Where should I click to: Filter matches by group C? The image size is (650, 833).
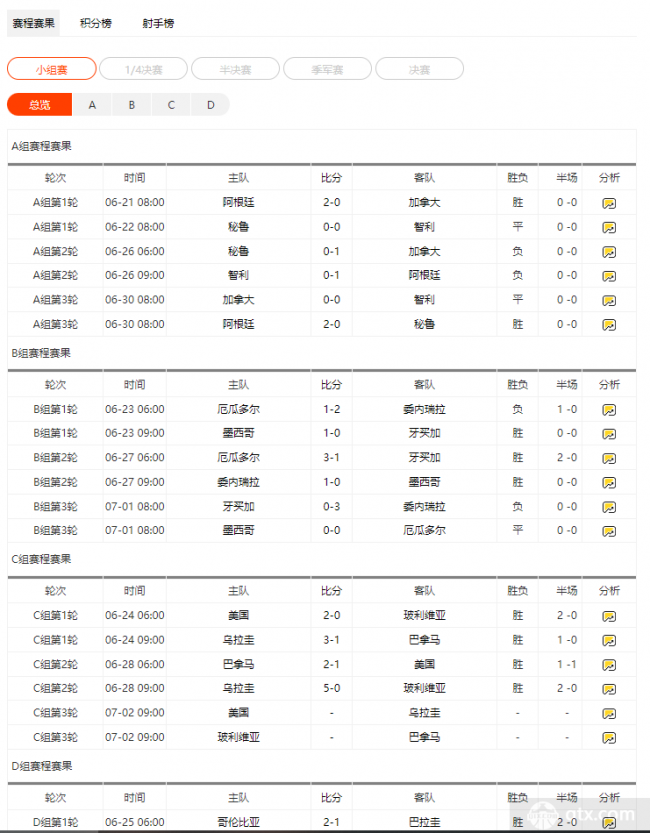(x=171, y=105)
